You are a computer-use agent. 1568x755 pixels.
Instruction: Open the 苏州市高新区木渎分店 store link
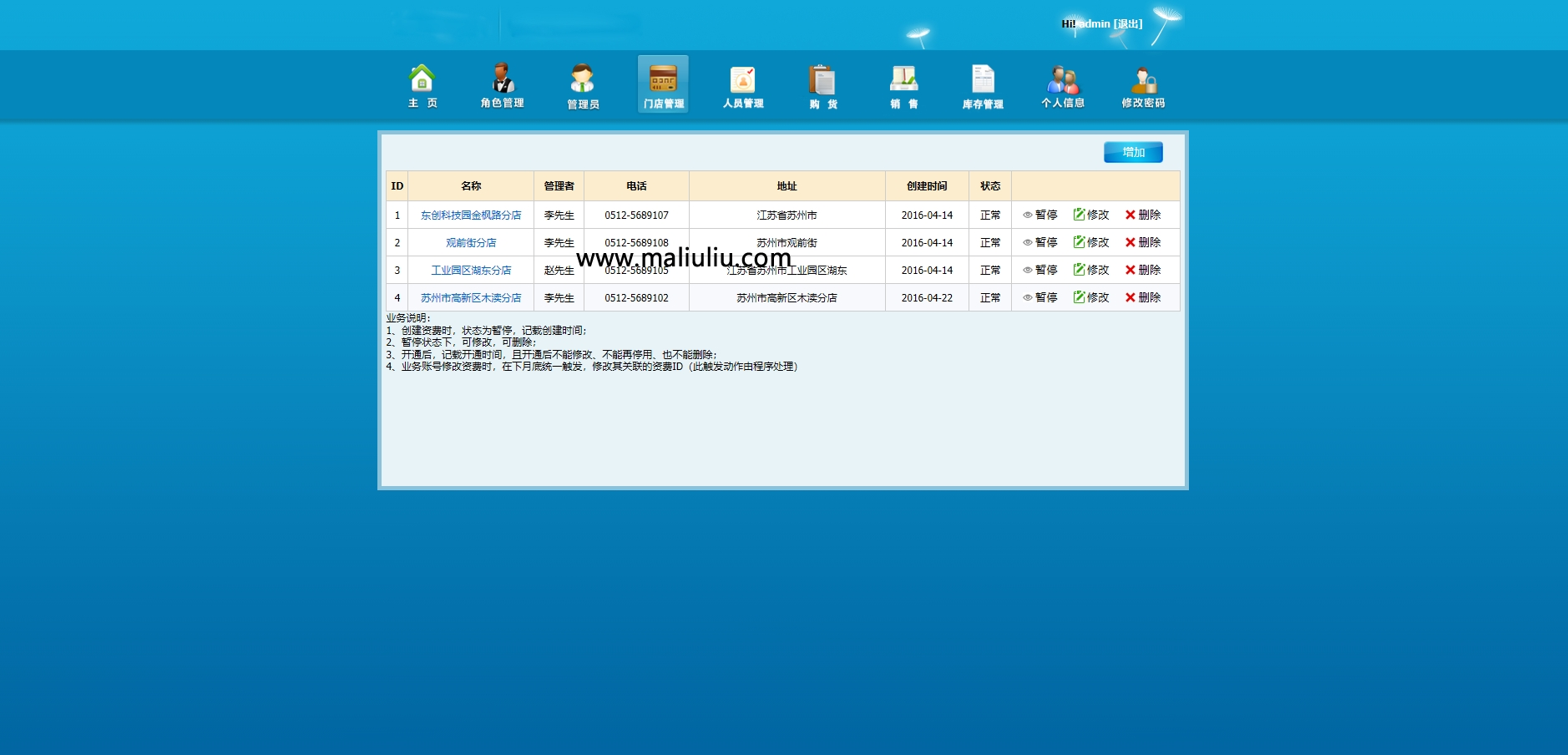click(x=470, y=297)
